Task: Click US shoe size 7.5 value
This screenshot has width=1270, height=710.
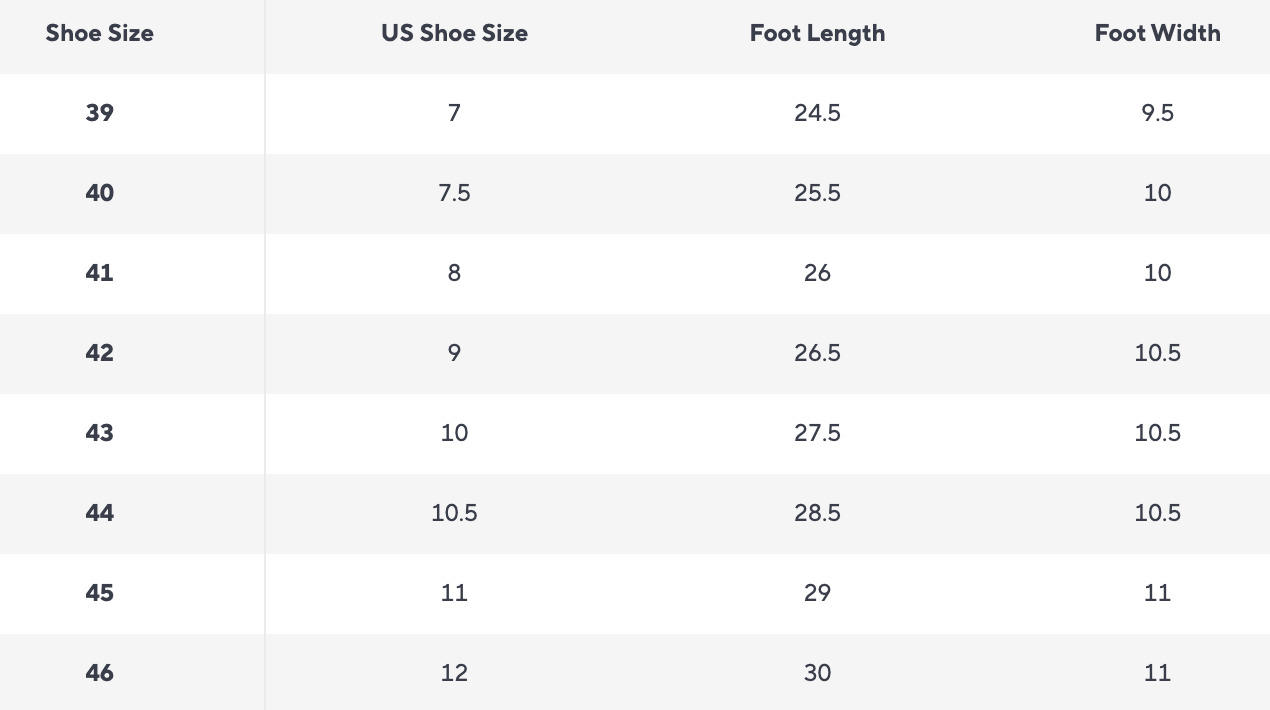Action: (x=454, y=193)
